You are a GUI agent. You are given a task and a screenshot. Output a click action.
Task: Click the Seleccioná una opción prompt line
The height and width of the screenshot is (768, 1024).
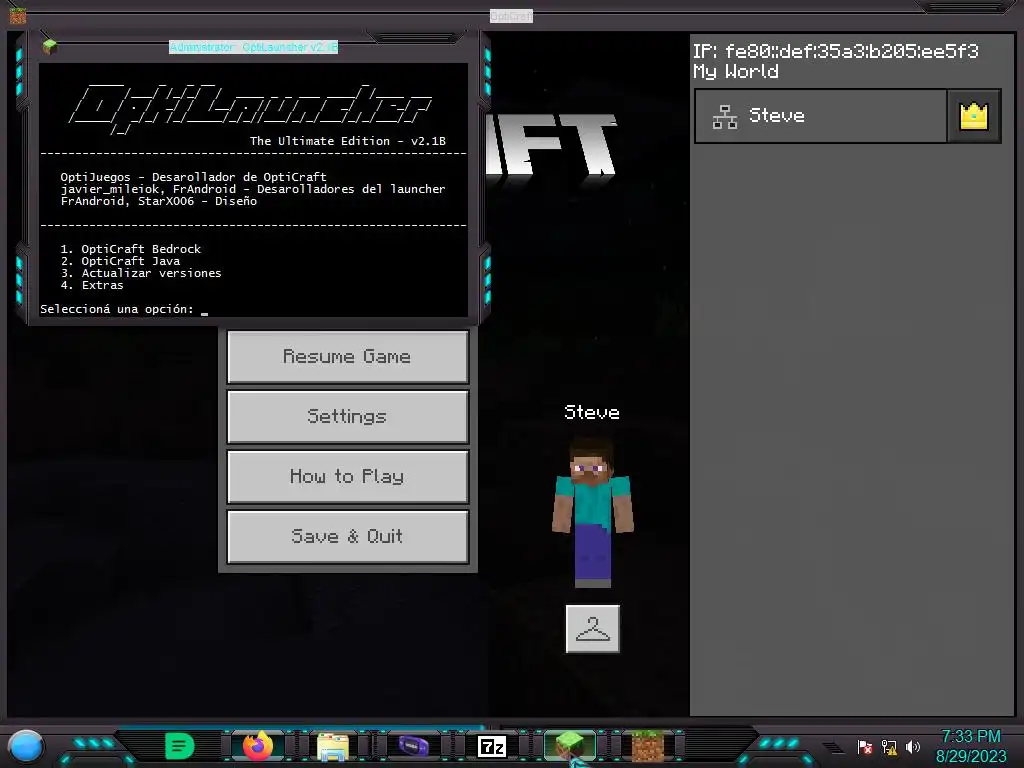[124, 309]
